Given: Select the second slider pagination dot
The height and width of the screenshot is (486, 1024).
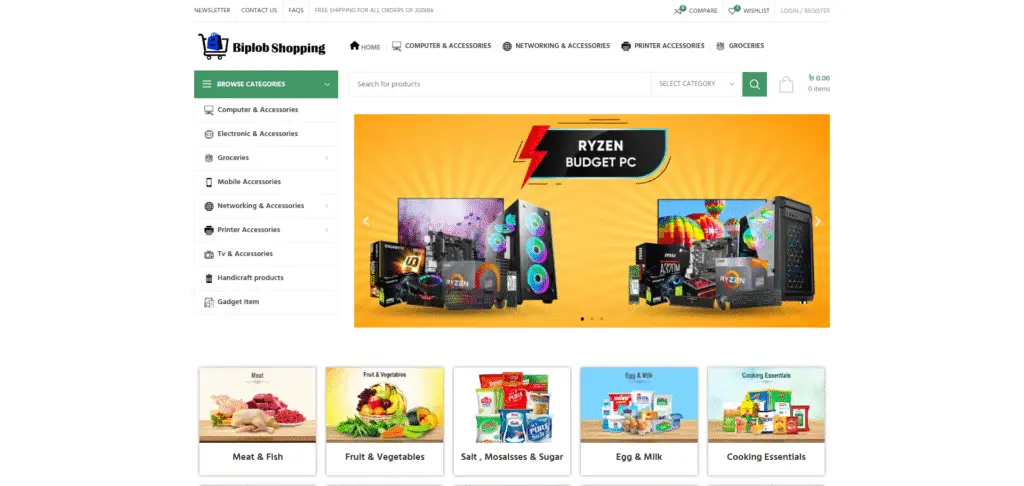Looking at the screenshot, I should pyautogui.click(x=592, y=319).
